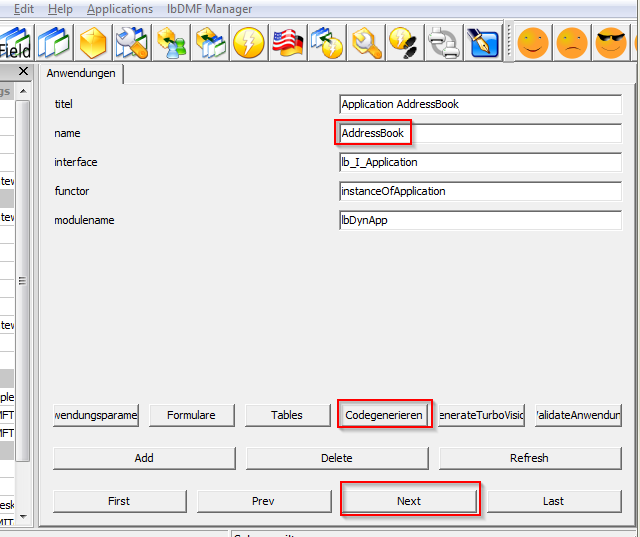Click into the name field containing AddressBook
640x537 pixels.
tap(480, 133)
